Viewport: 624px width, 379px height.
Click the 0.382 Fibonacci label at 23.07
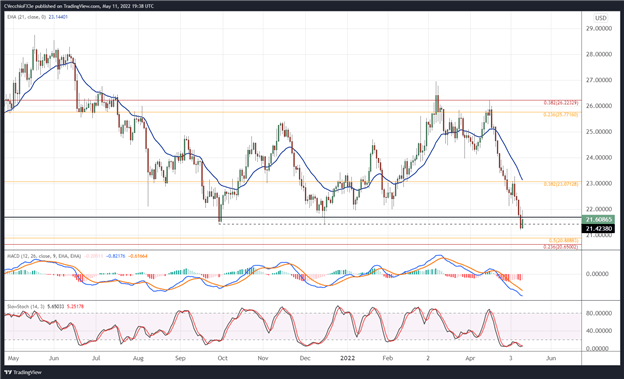coord(561,184)
